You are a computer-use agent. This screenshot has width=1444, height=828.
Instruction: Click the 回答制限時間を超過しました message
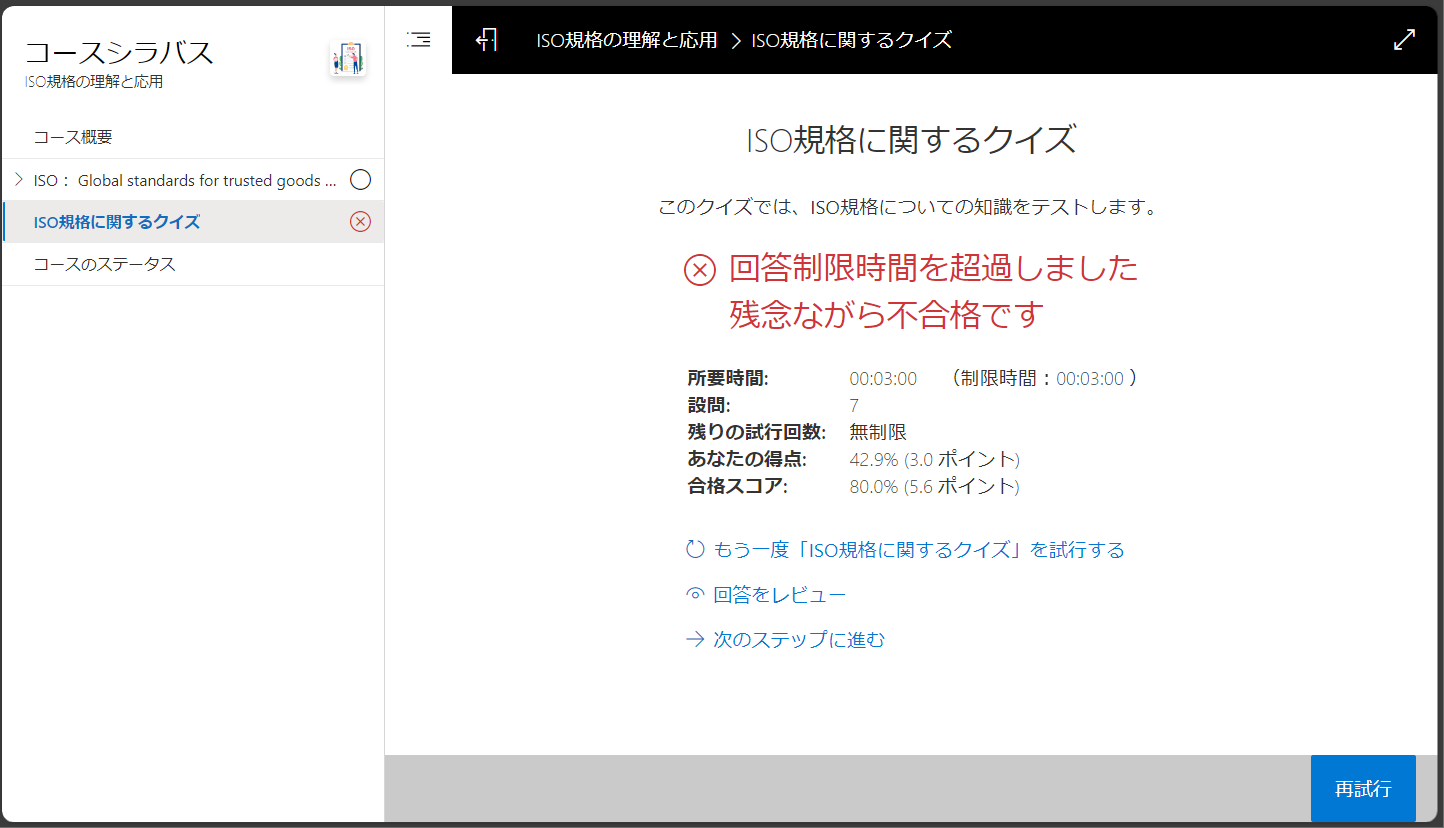tap(934, 269)
